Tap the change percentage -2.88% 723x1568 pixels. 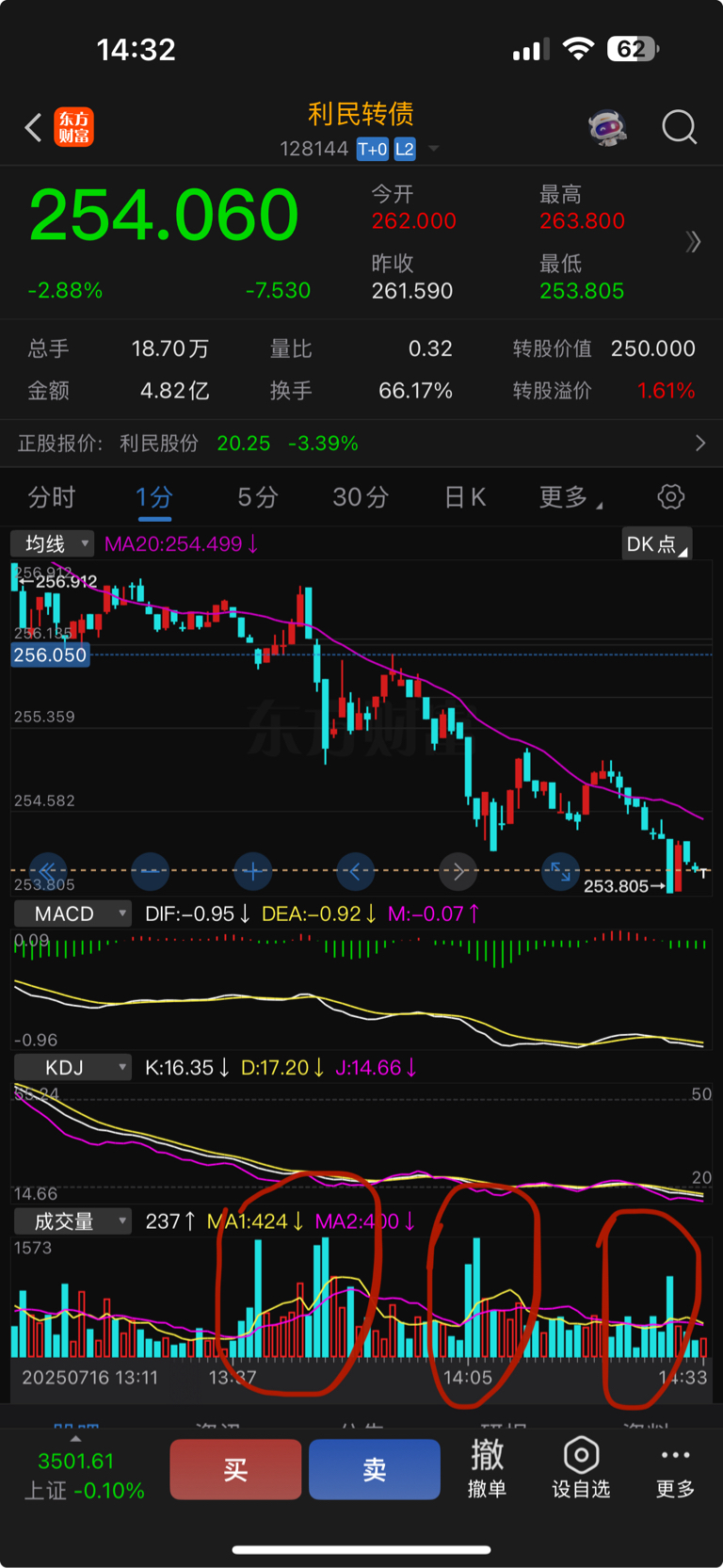tap(65, 290)
